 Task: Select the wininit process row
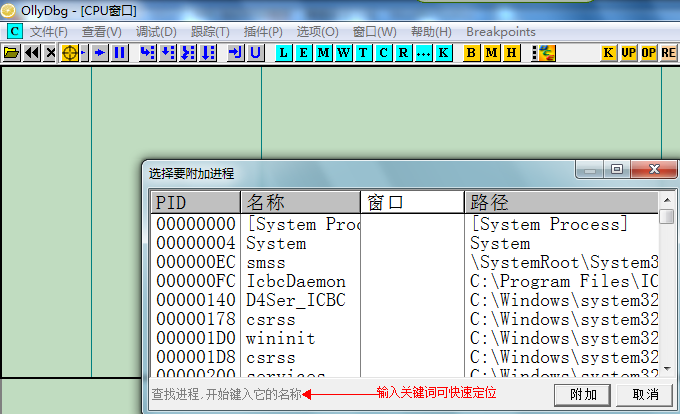coord(405,338)
